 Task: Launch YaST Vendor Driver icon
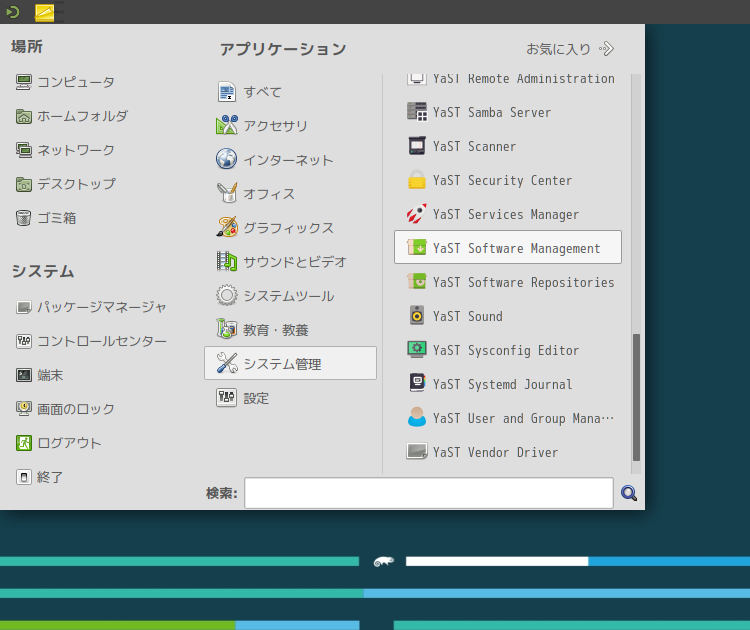(417, 452)
